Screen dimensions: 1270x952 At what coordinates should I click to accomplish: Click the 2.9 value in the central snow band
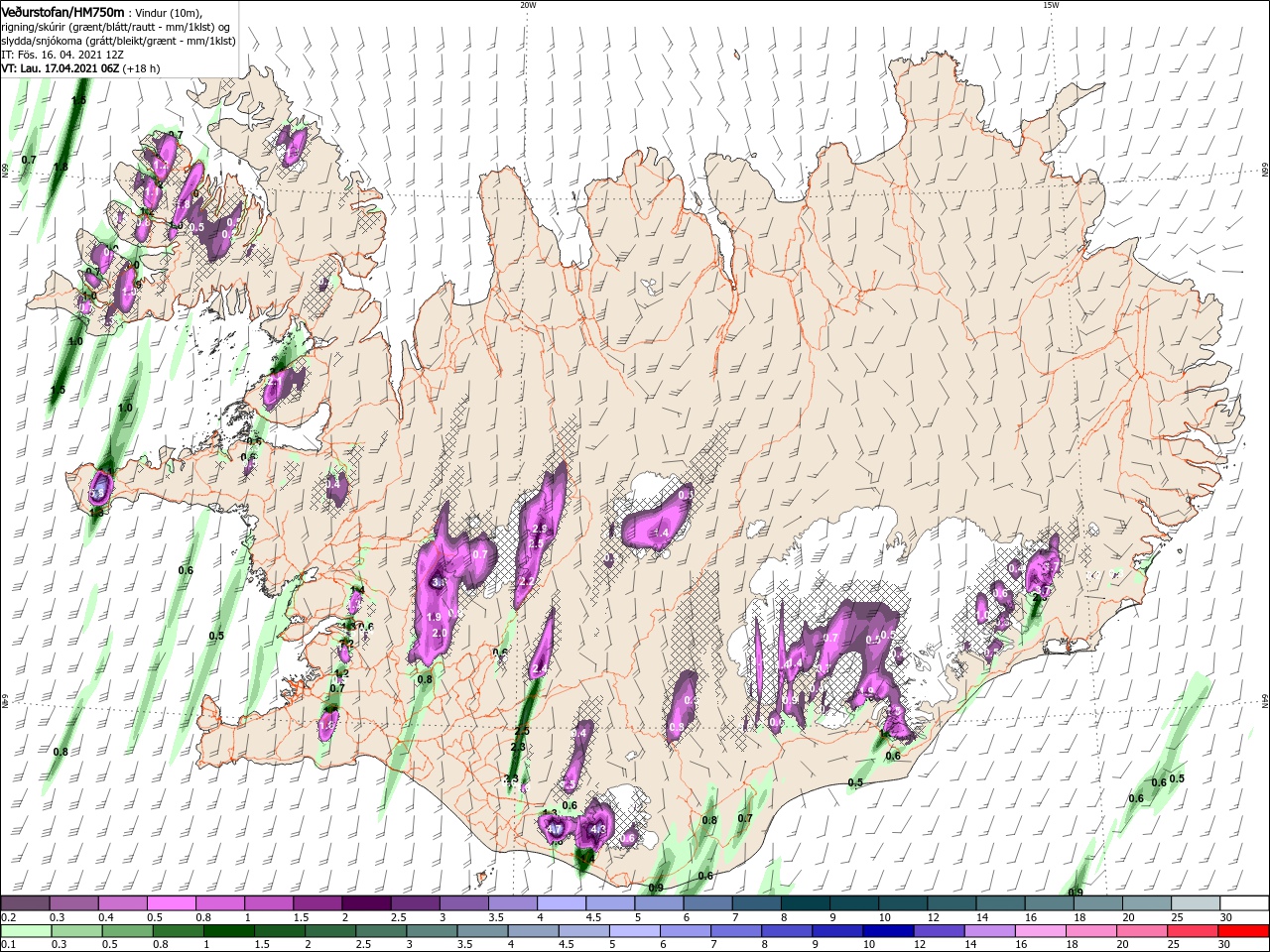point(540,529)
